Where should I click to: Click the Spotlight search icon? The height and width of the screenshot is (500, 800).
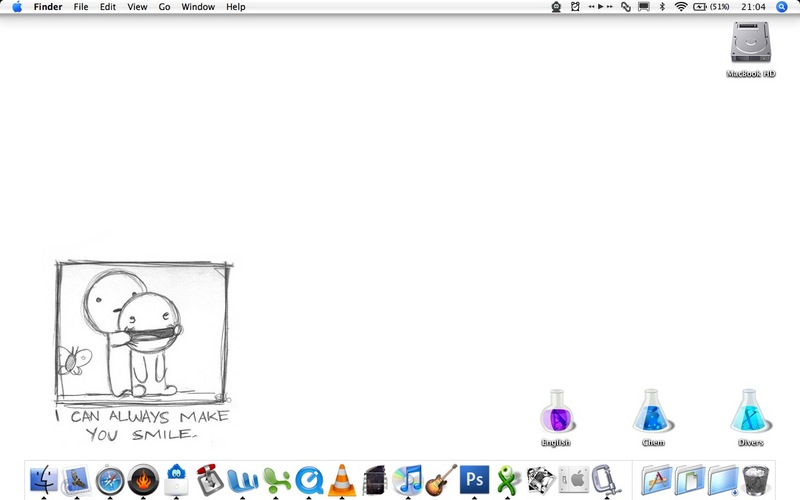click(x=782, y=7)
